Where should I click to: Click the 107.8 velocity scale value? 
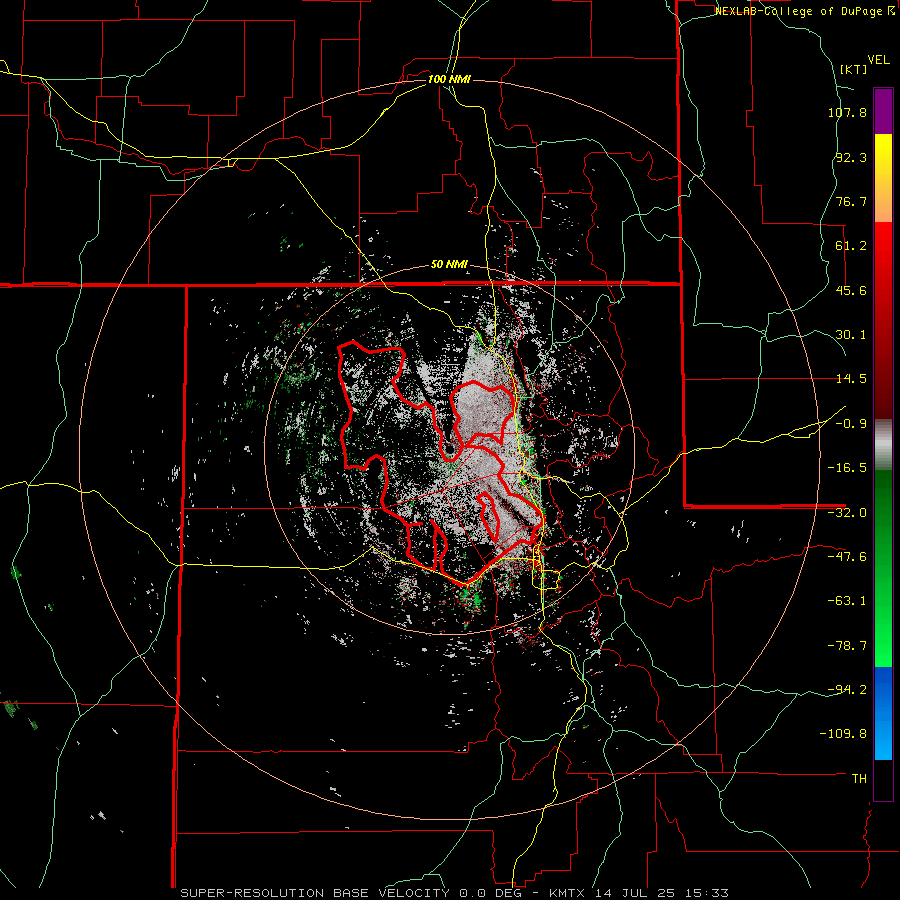847,112
